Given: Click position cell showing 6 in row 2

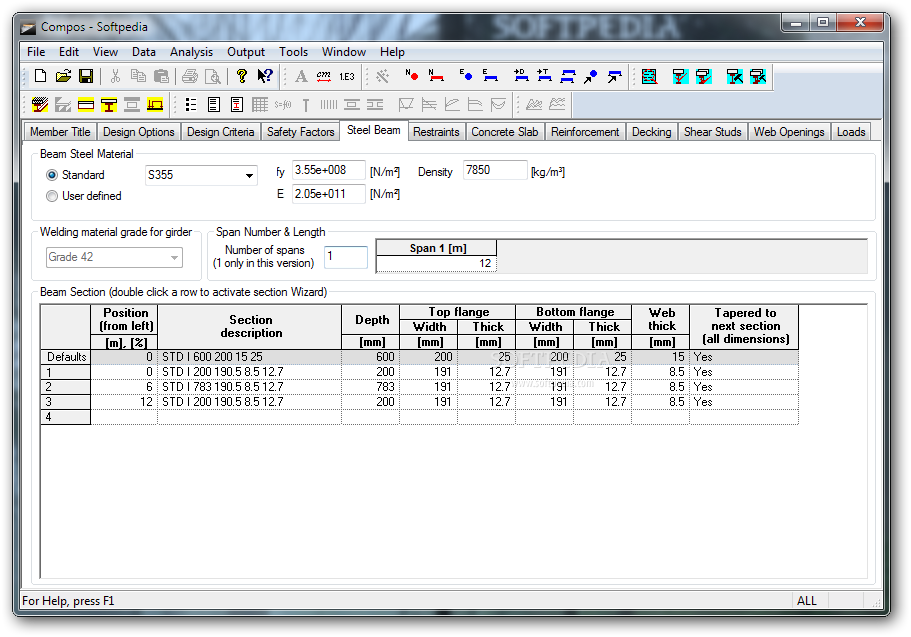Looking at the screenshot, I should coord(124,387).
